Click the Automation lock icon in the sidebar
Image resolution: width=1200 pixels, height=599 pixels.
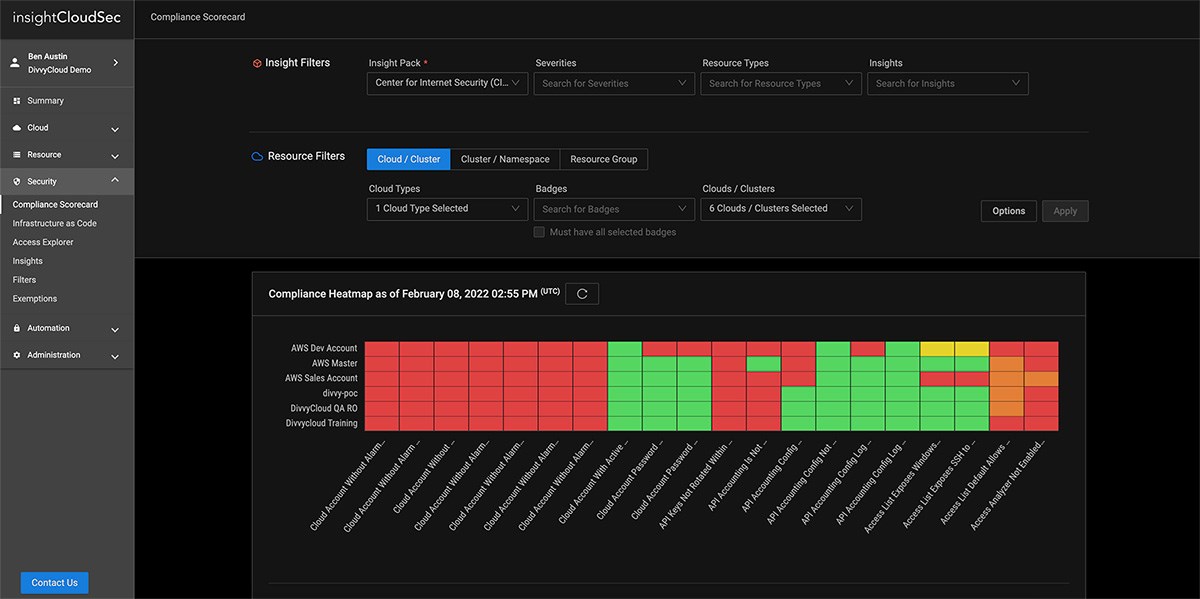18,328
